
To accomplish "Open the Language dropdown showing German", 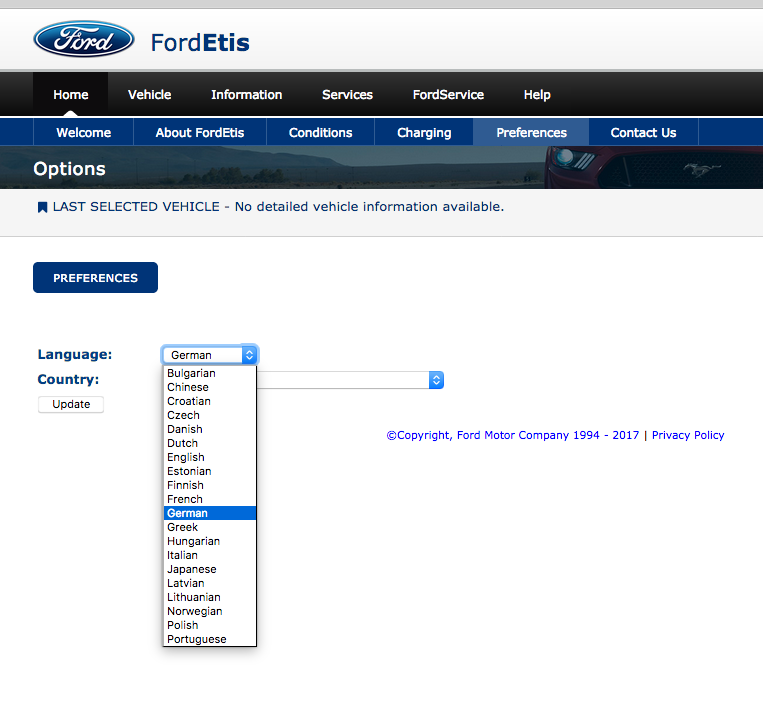I will (210, 355).
